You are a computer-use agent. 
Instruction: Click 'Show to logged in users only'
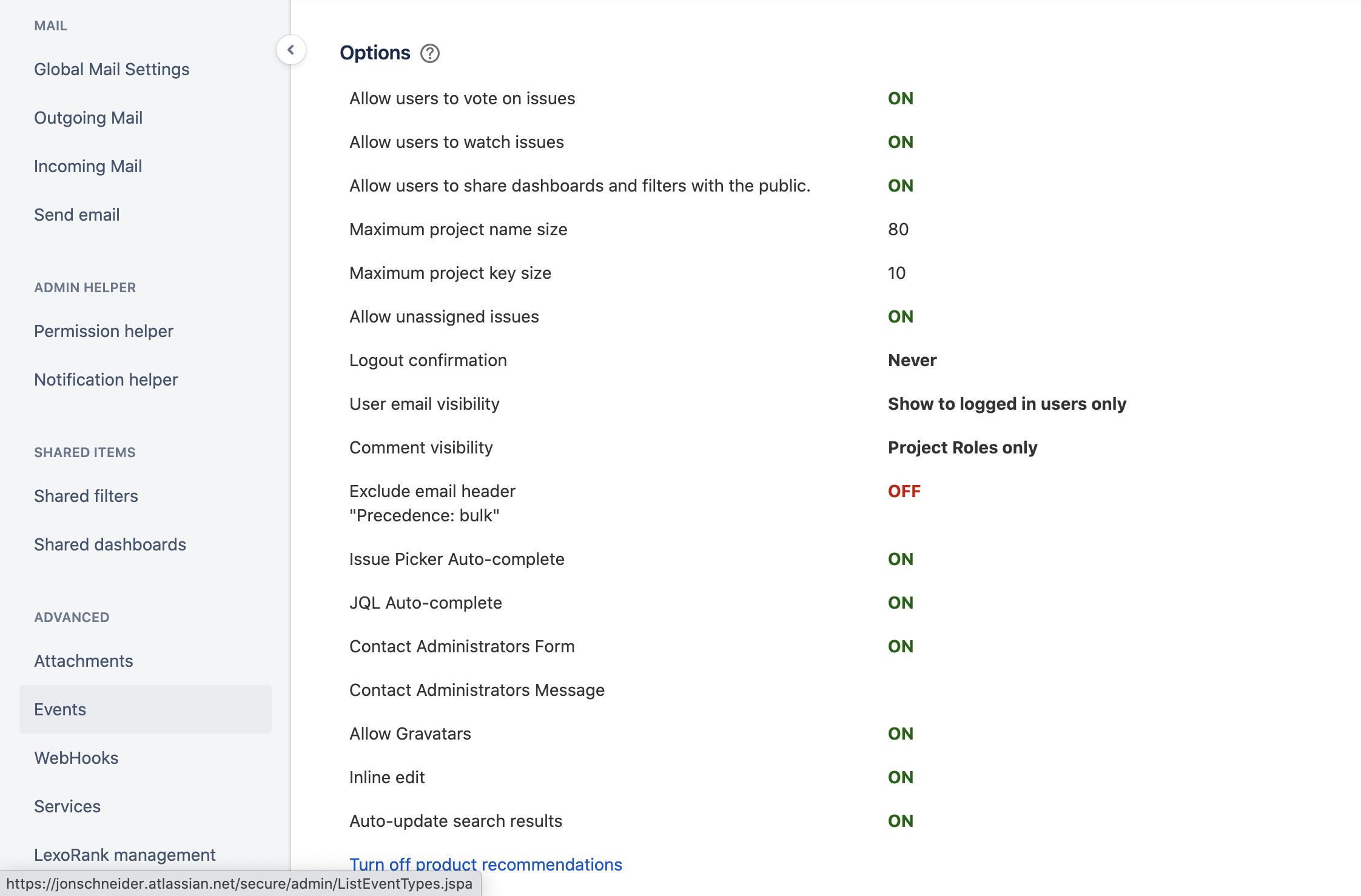(1007, 404)
